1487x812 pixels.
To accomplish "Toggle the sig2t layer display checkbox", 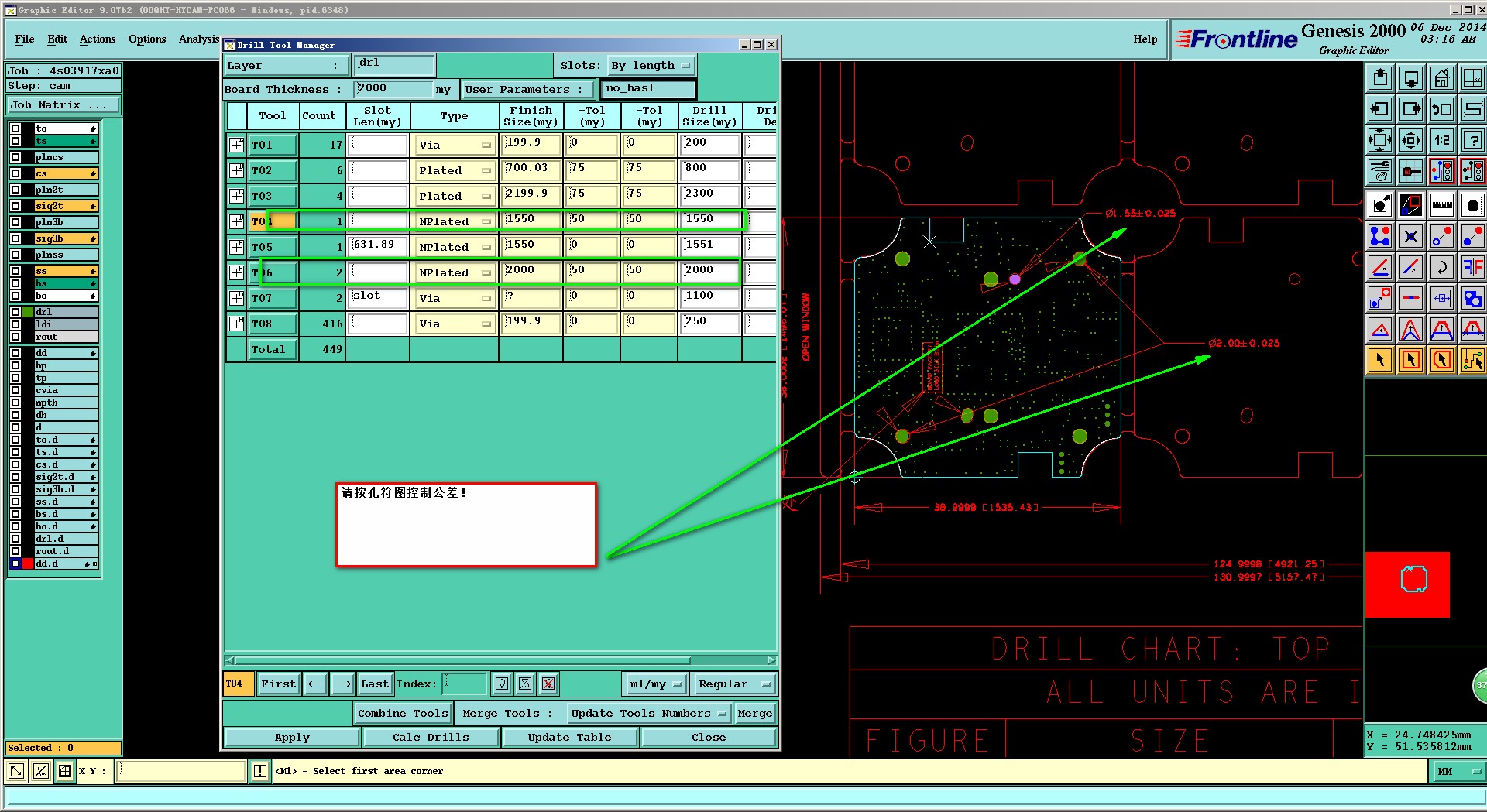I will 15,206.
